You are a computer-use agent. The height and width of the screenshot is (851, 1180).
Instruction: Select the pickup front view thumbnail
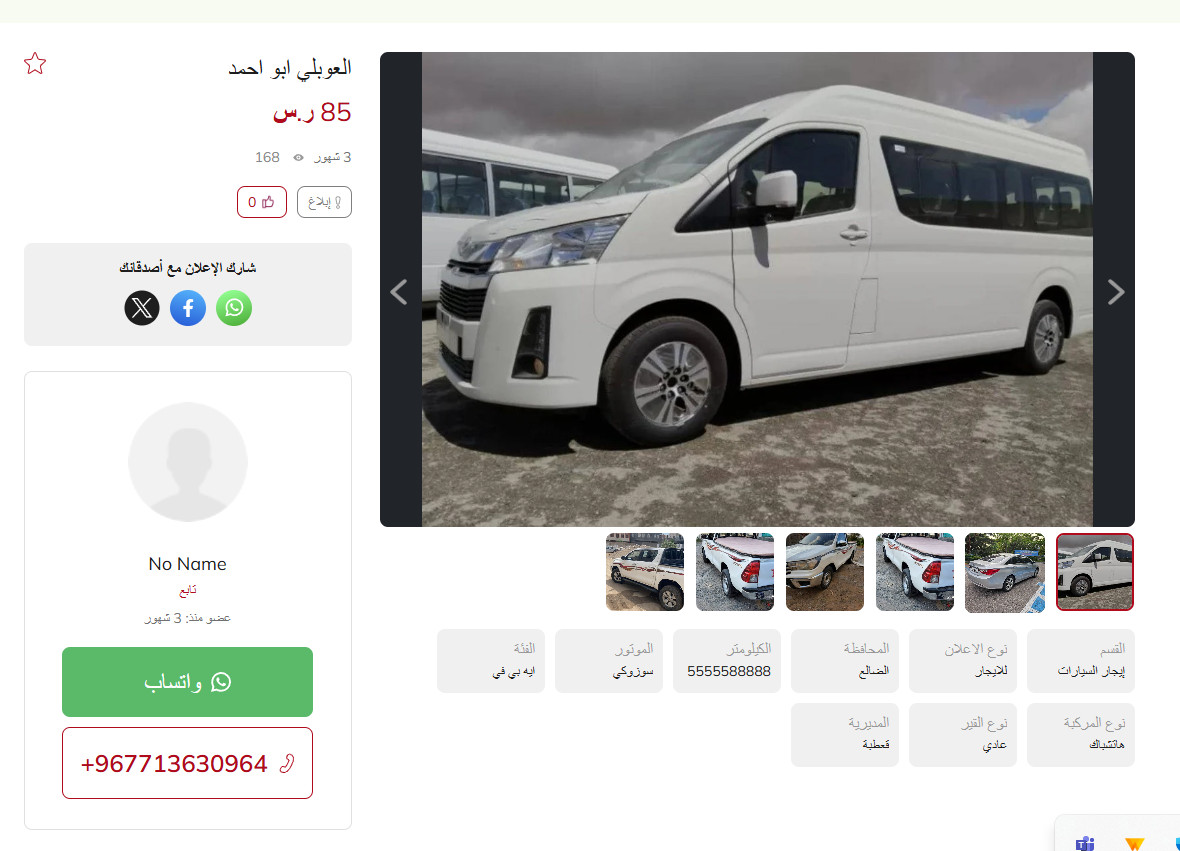pos(825,572)
